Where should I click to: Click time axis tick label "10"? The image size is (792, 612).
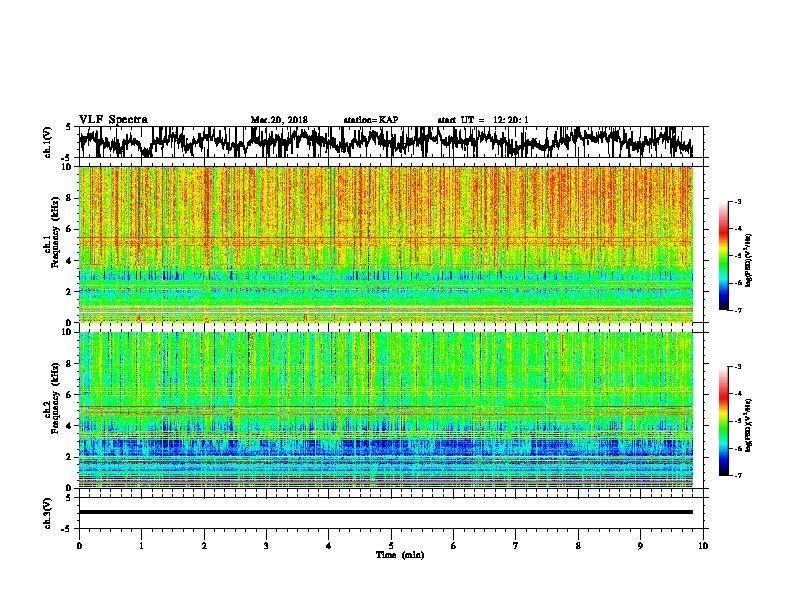(x=703, y=546)
